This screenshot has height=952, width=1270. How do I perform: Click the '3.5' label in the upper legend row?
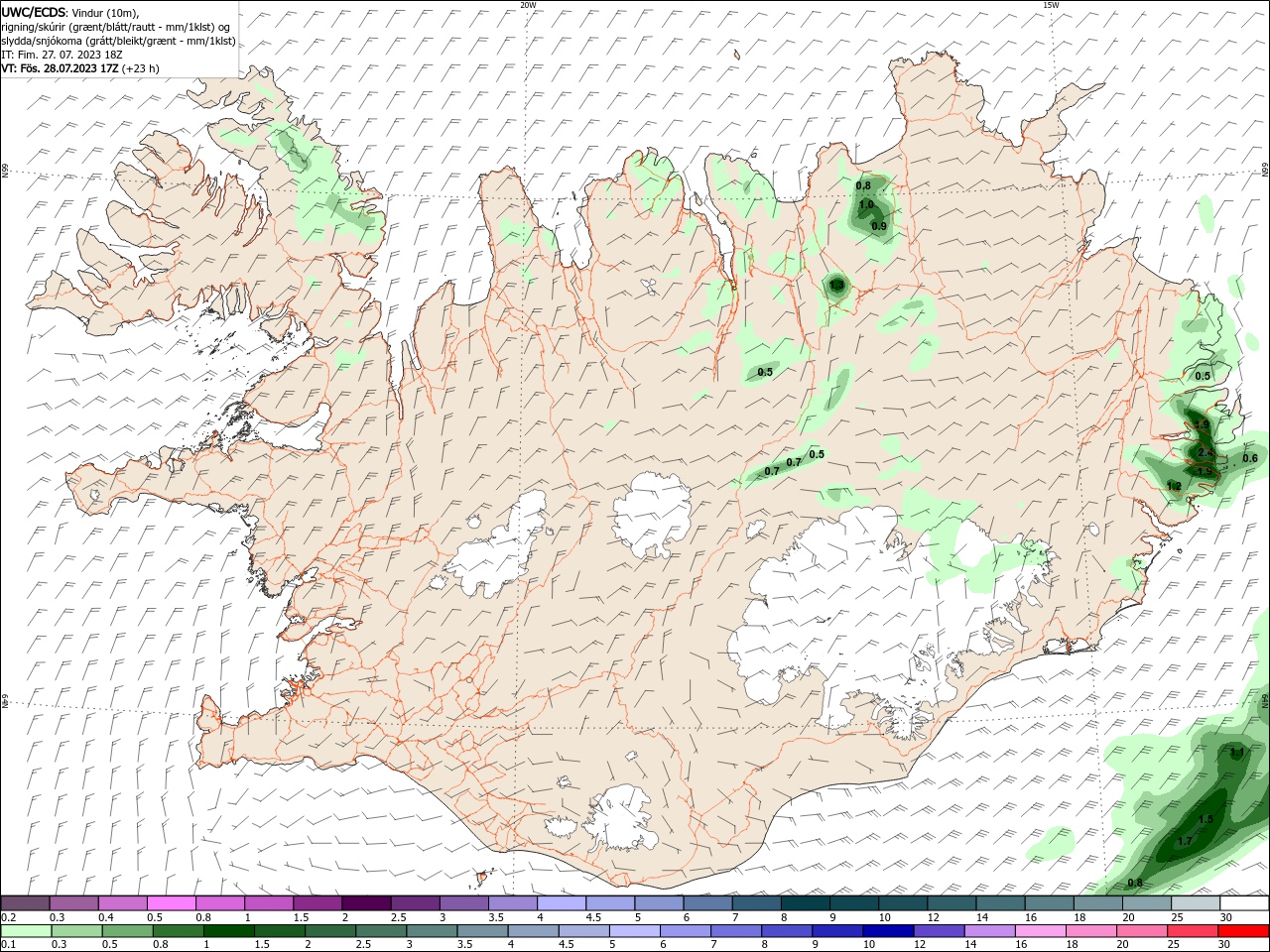[x=496, y=917]
